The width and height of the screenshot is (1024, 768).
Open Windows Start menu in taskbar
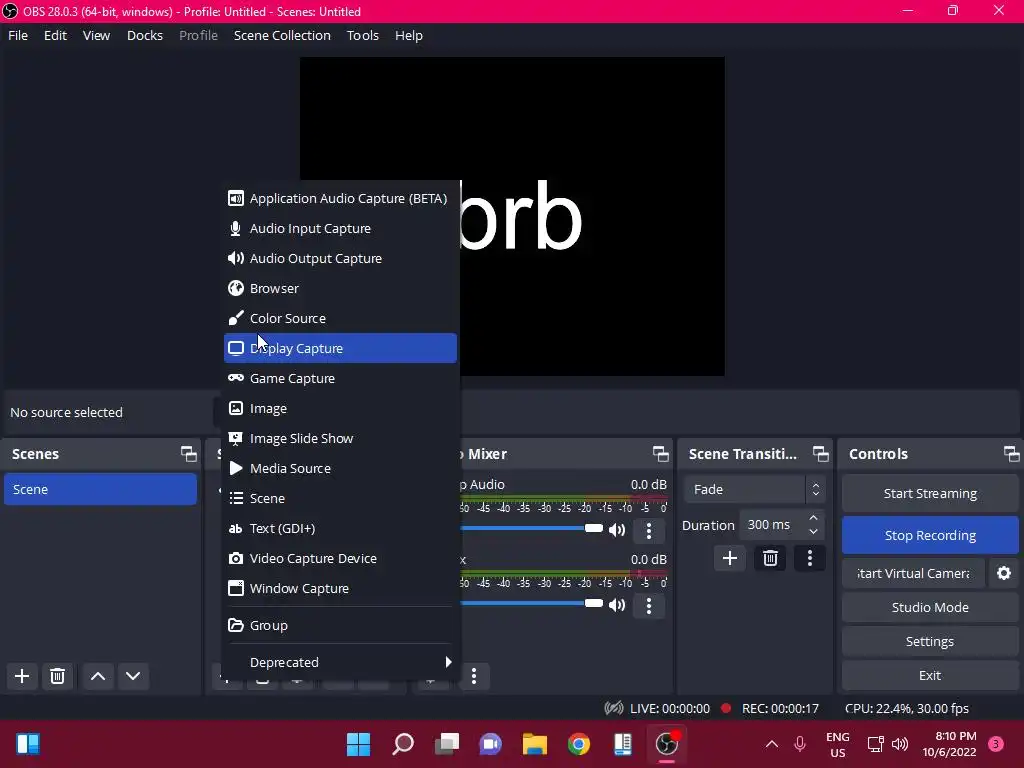click(358, 744)
